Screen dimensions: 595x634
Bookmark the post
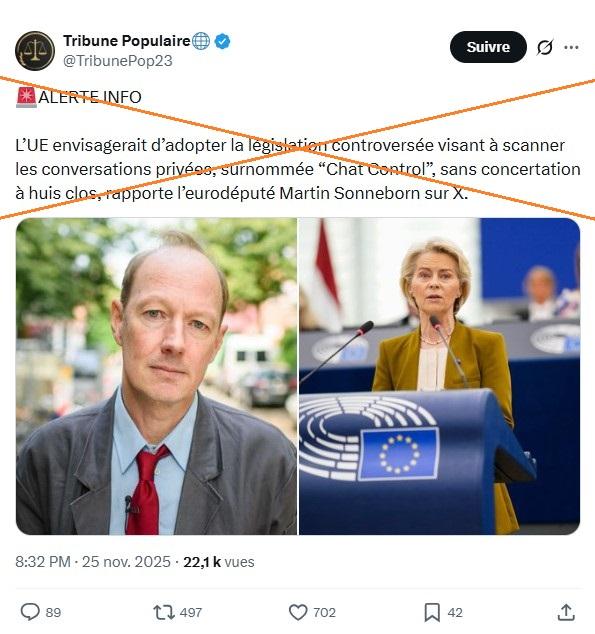pyautogui.click(x=432, y=612)
